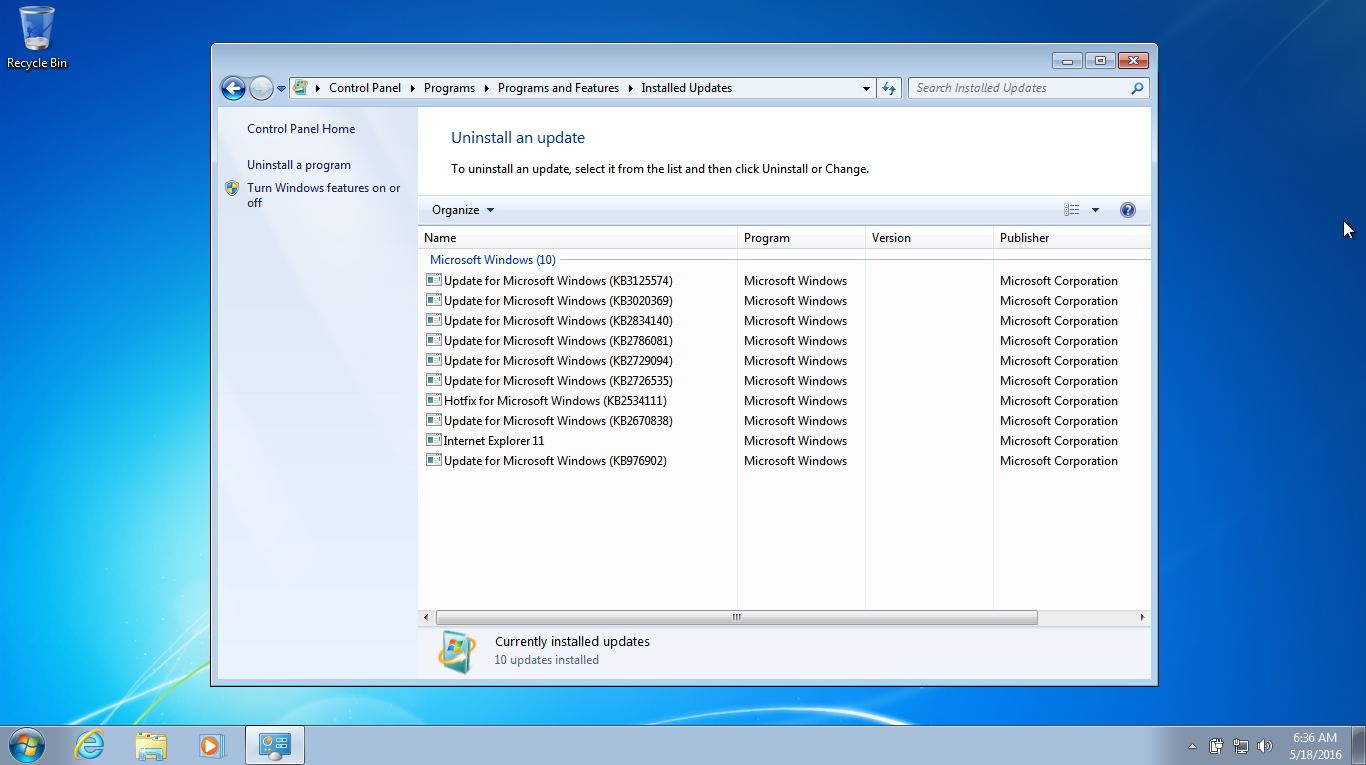Viewport: 1366px width, 765px height.
Task: Open the More view options arrow
Action: (1095, 210)
